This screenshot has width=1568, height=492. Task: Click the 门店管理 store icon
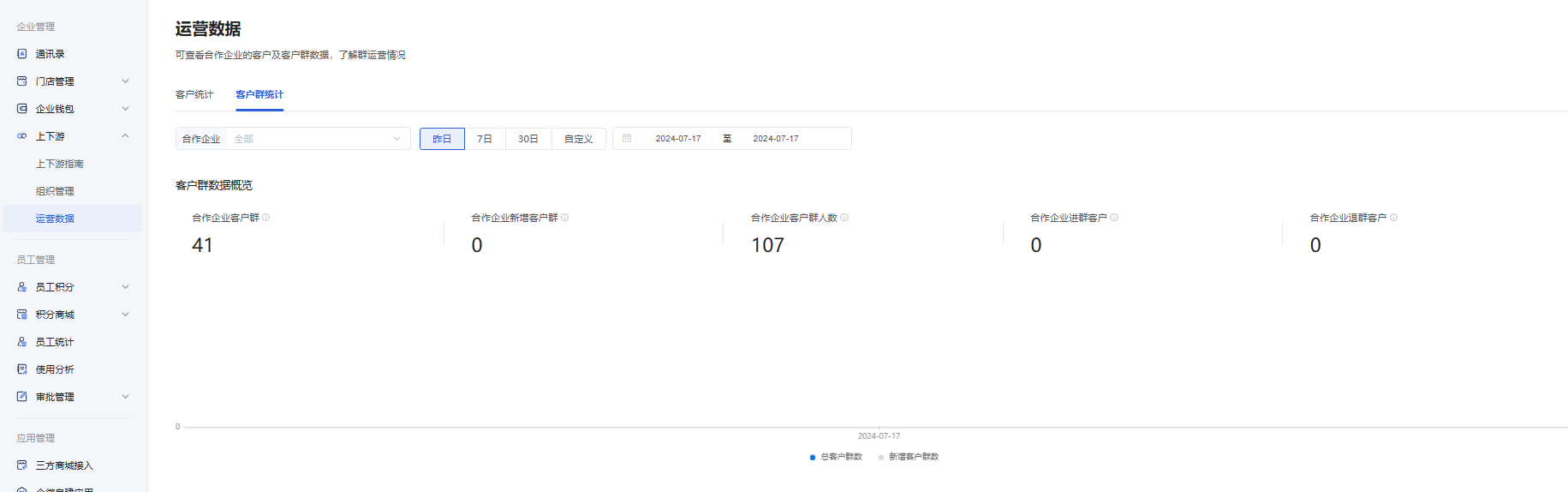click(22, 81)
